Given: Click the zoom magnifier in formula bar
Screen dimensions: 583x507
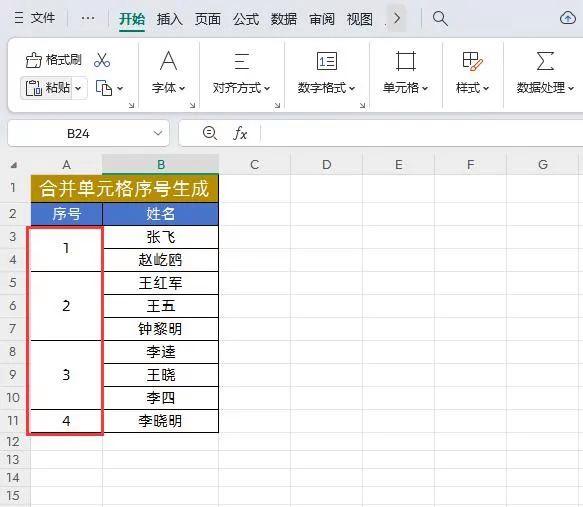Looking at the screenshot, I should (x=210, y=133).
